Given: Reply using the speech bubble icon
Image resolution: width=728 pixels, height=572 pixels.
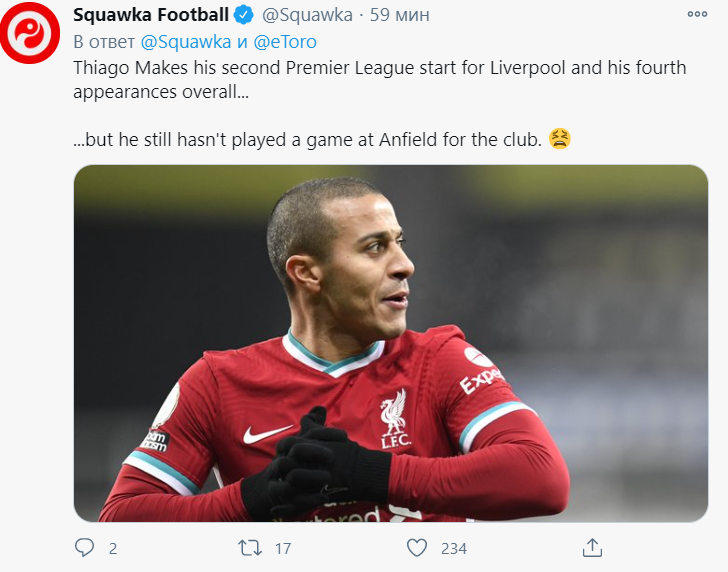Looking at the screenshot, I should point(84,547).
